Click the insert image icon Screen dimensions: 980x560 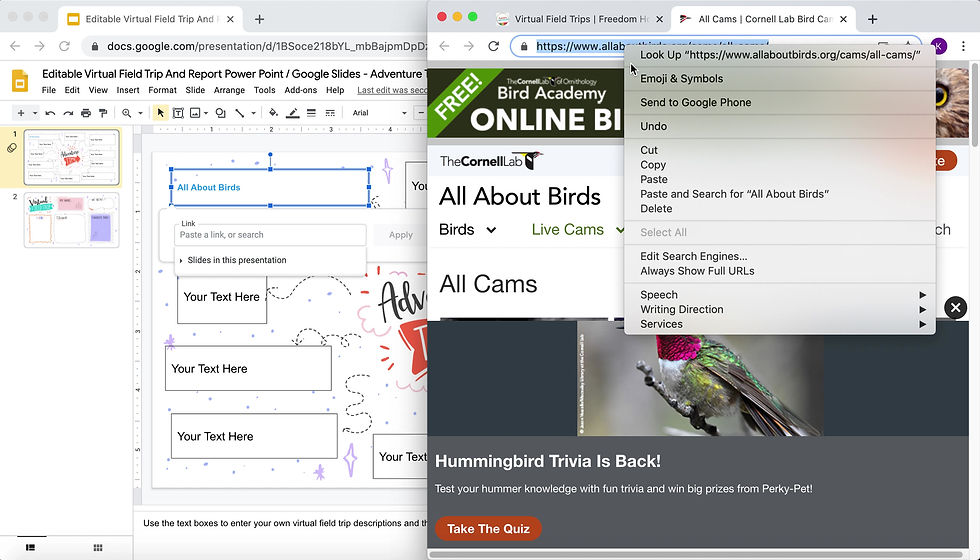click(x=195, y=113)
